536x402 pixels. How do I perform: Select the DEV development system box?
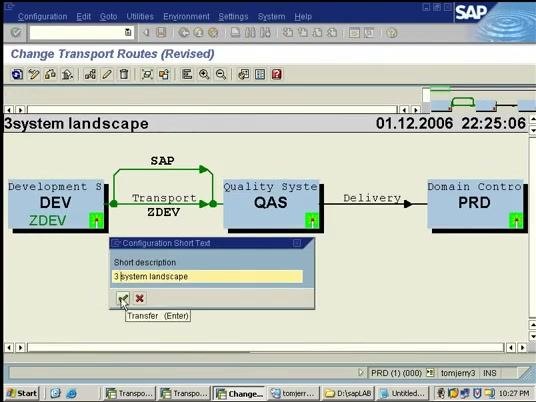point(56,203)
